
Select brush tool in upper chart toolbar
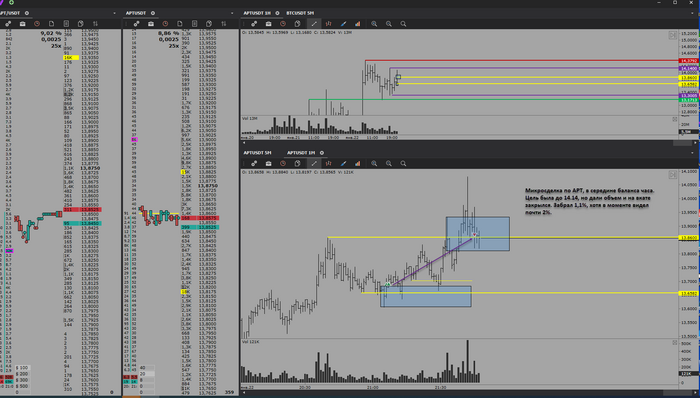click(x=343, y=24)
